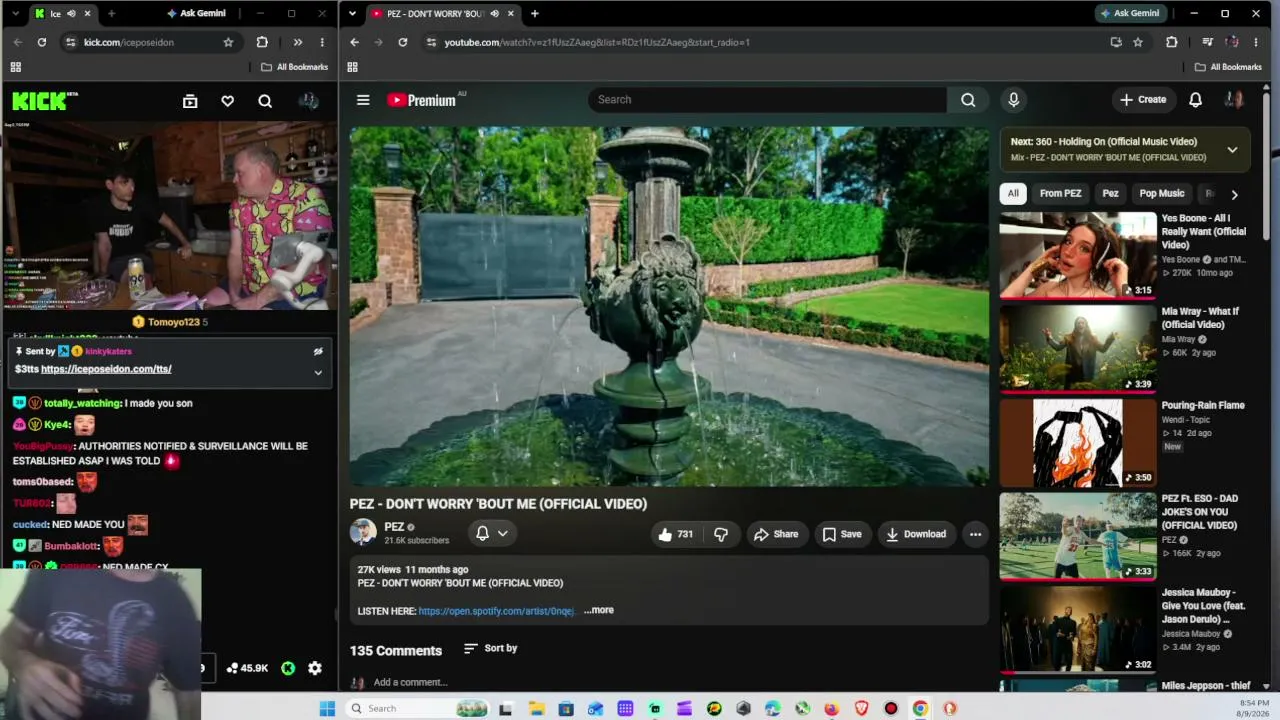Open tab search dropdown in YouTube window
The width and height of the screenshot is (1280, 720).
click(x=353, y=13)
